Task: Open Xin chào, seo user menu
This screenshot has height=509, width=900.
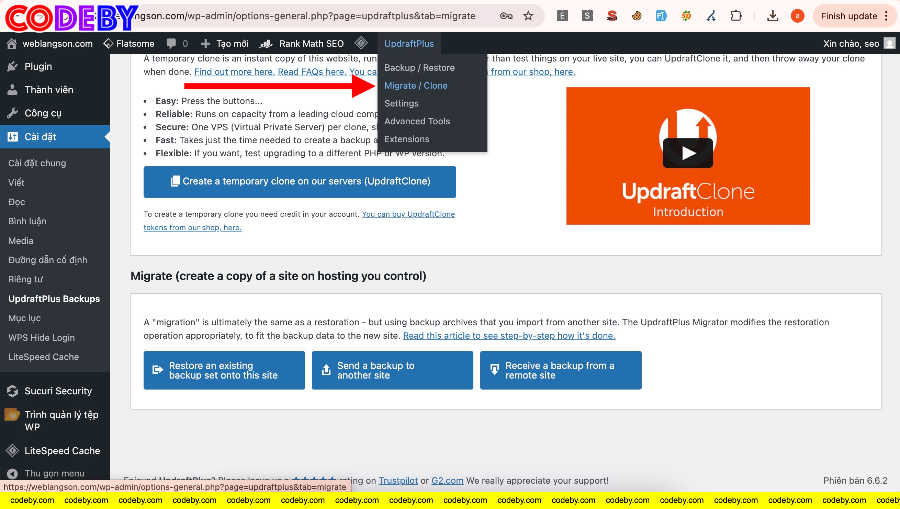Action: 859,44
